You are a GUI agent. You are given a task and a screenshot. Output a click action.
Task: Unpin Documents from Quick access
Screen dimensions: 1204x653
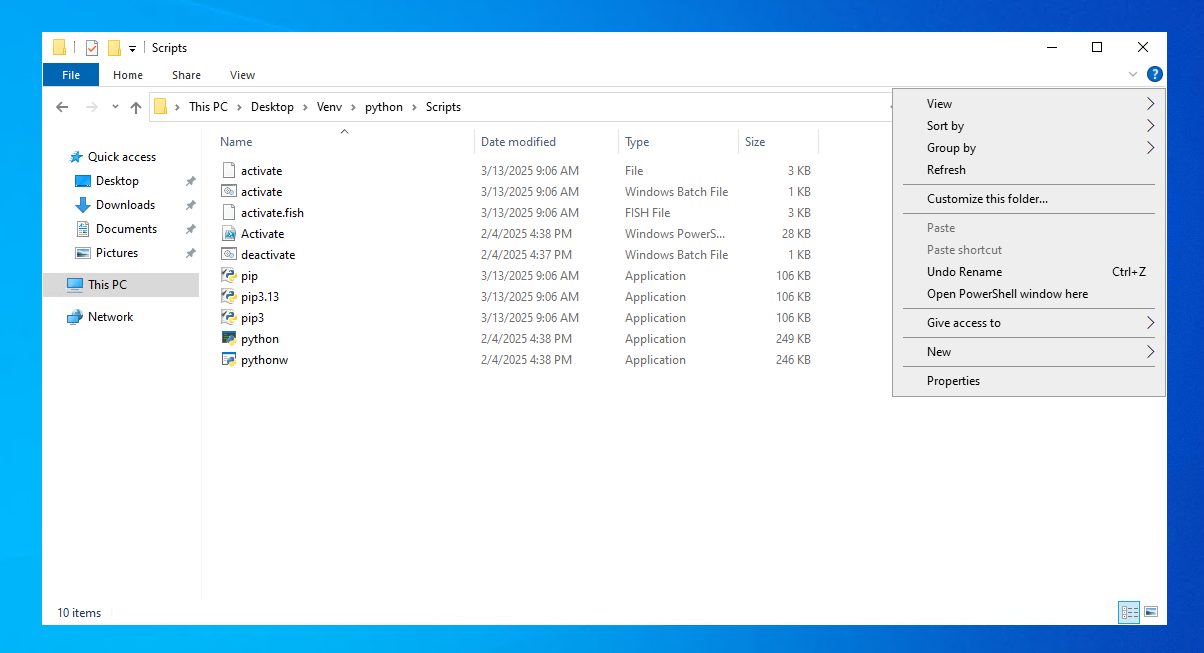click(x=189, y=229)
